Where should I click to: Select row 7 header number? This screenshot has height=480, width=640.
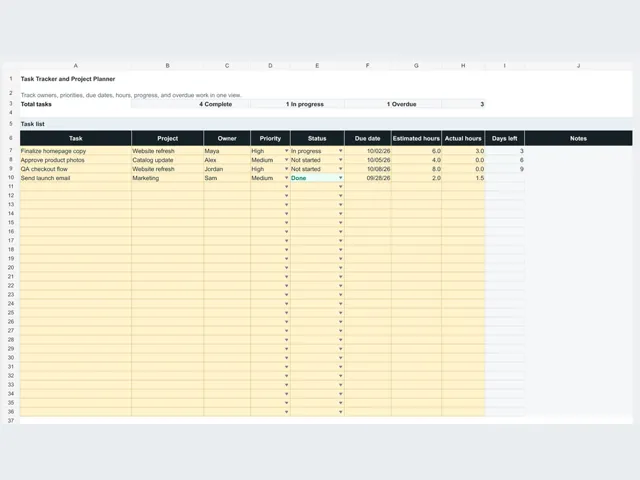click(x=11, y=151)
